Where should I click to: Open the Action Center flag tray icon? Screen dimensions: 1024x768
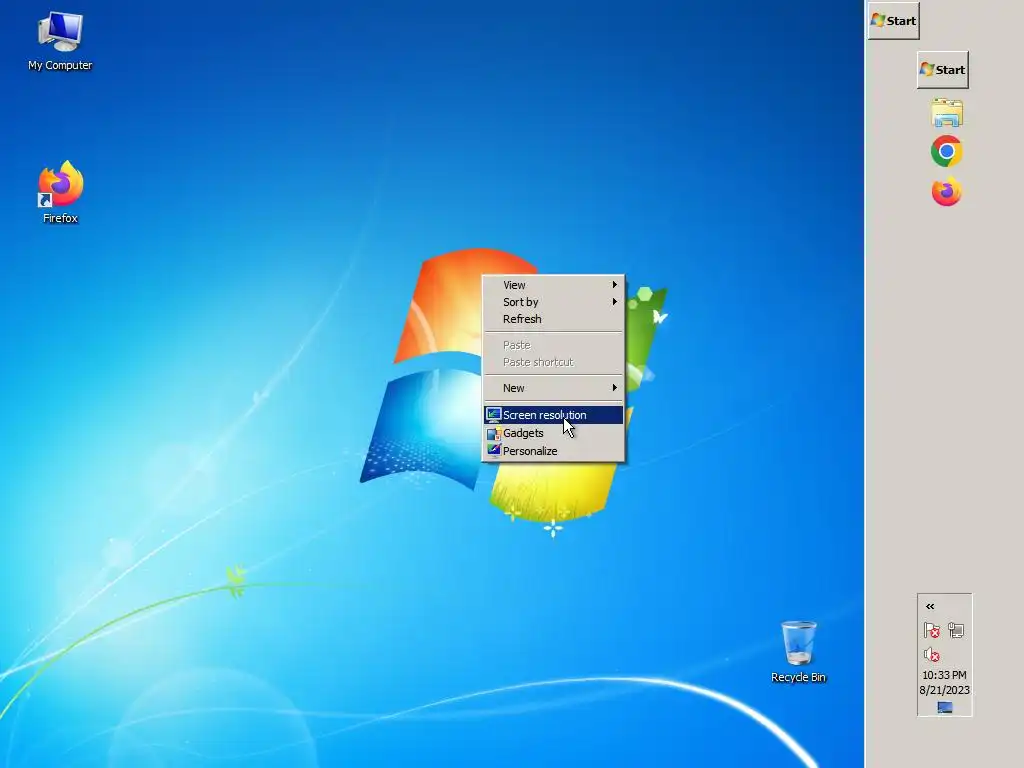pos(932,630)
